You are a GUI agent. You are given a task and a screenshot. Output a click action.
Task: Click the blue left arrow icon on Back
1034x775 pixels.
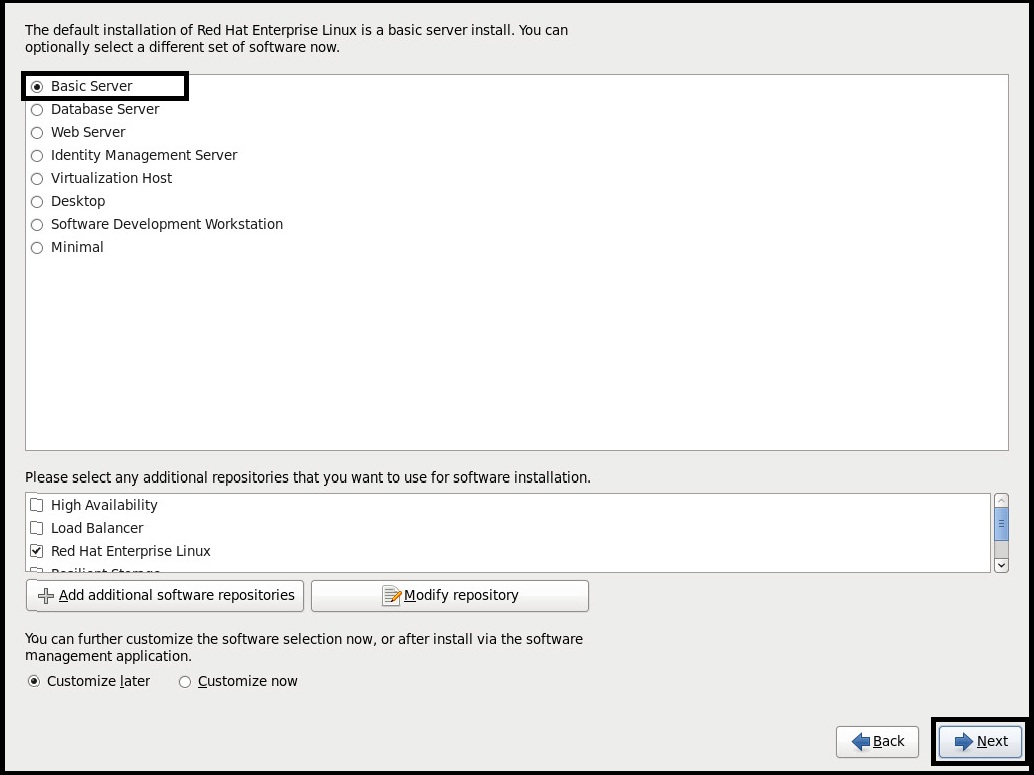tap(860, 742)
